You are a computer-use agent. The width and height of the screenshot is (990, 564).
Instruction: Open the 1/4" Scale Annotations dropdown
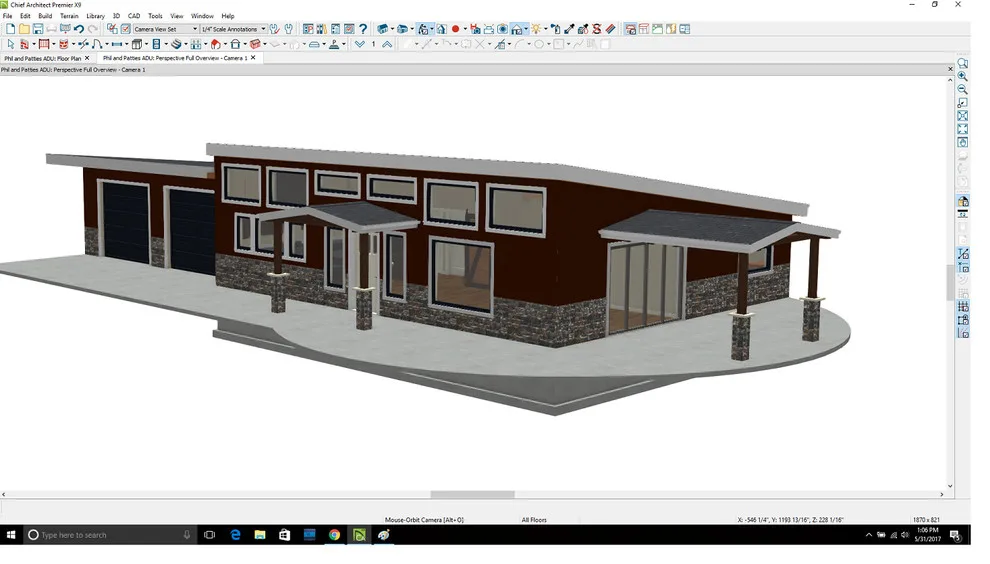233,29
